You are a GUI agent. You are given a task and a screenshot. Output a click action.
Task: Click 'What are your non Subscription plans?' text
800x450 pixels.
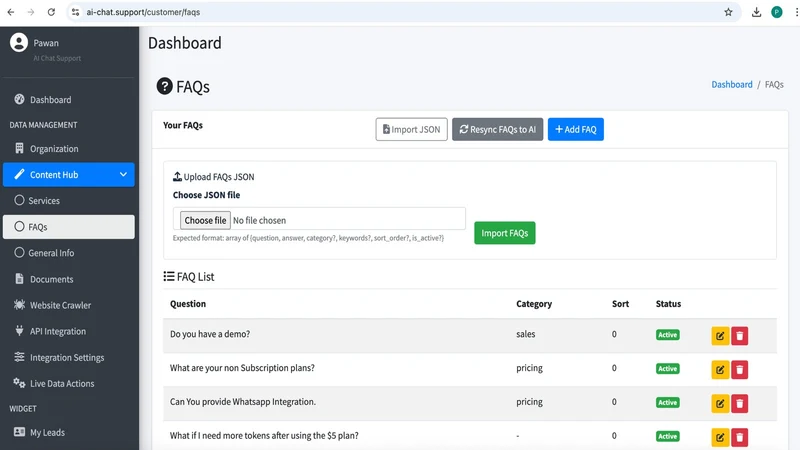pyautogui.click(x=242, y=368)
